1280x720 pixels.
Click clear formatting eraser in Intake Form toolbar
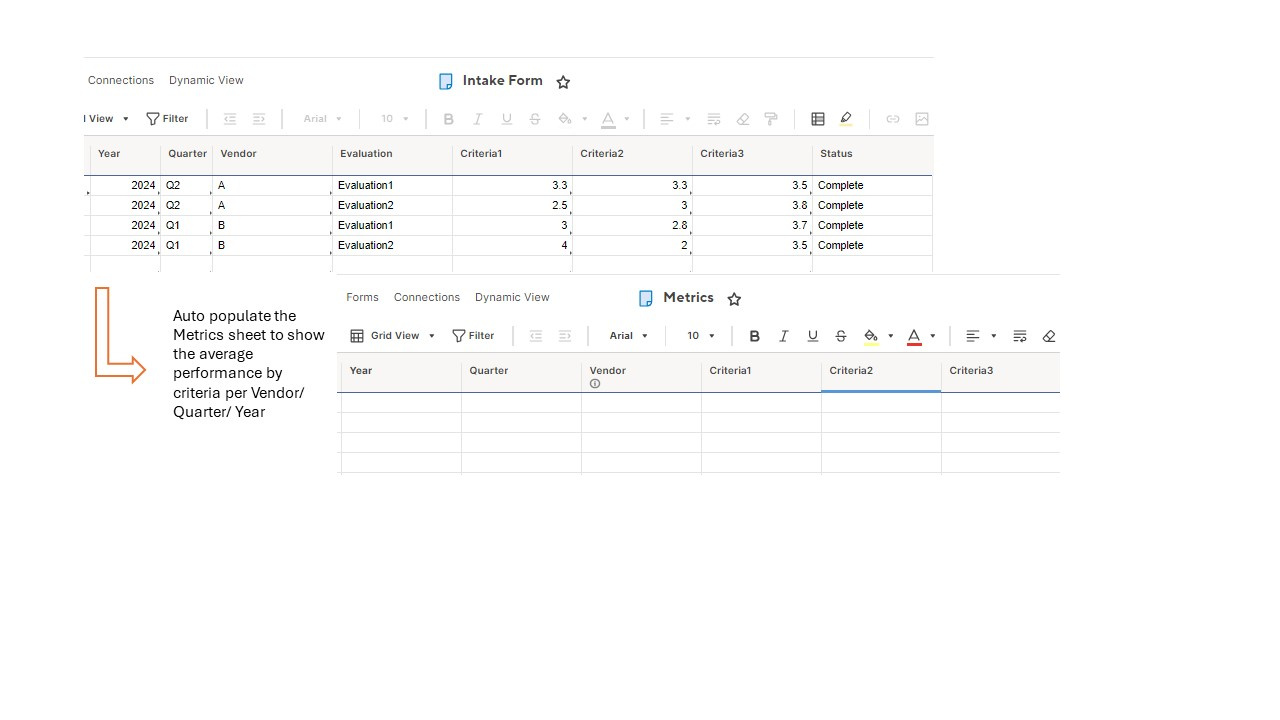[x=743, y=119]
